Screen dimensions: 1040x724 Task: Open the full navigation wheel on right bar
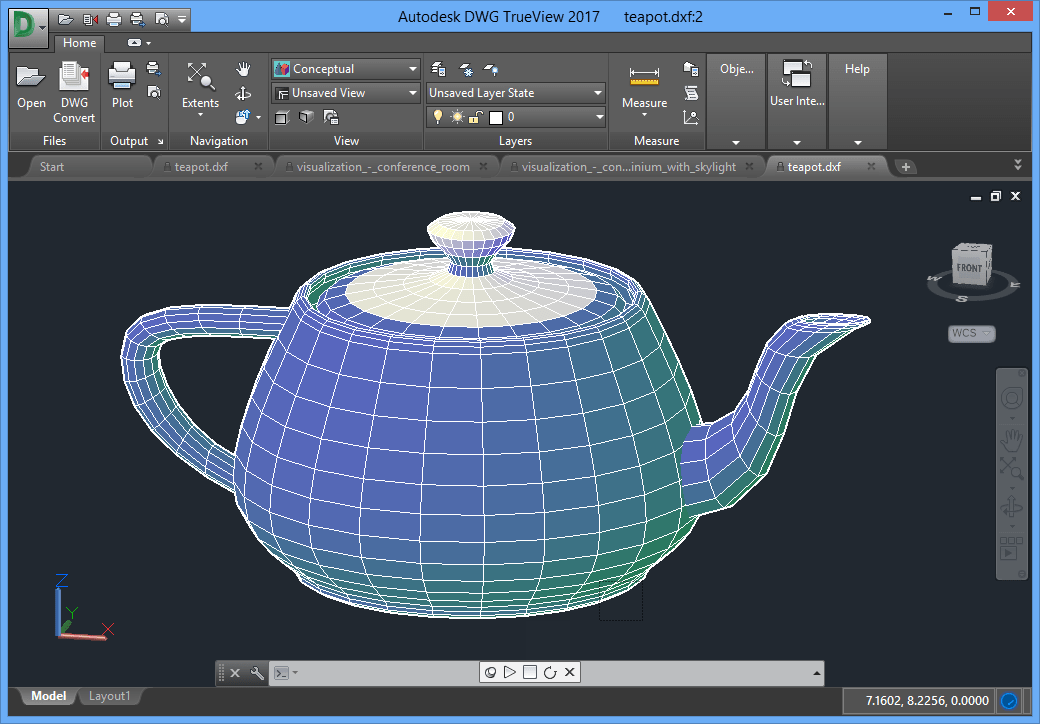[x=1011, y=397]
